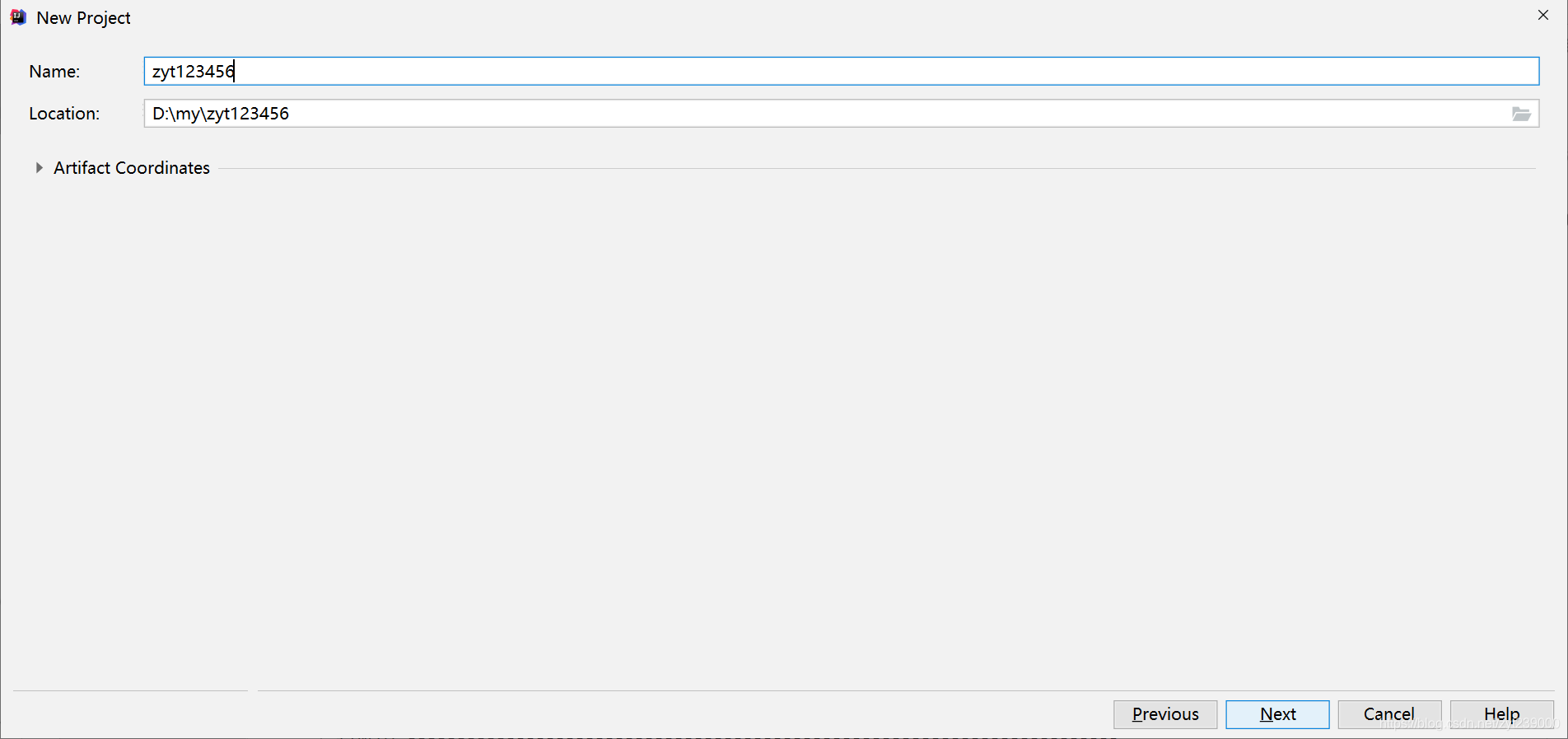
Task: Click the Name: label
Action: 54,72
